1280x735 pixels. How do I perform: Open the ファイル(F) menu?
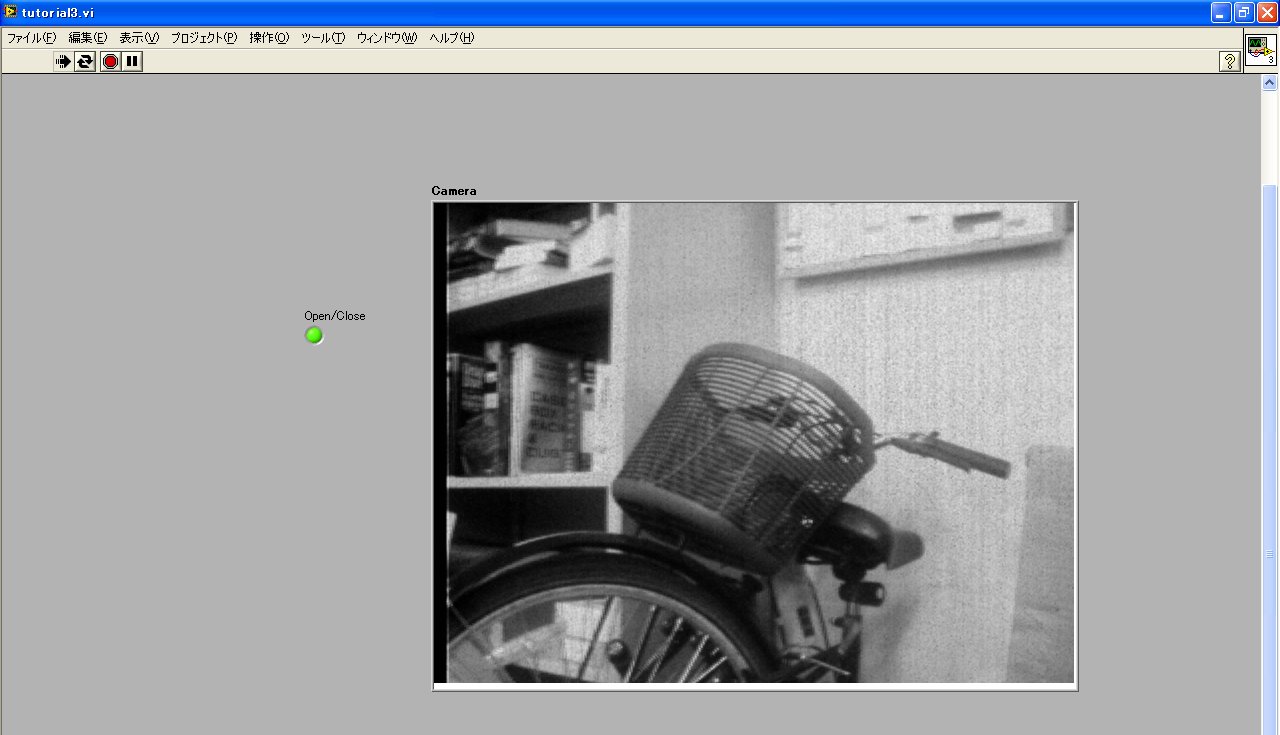coord(31,38)
